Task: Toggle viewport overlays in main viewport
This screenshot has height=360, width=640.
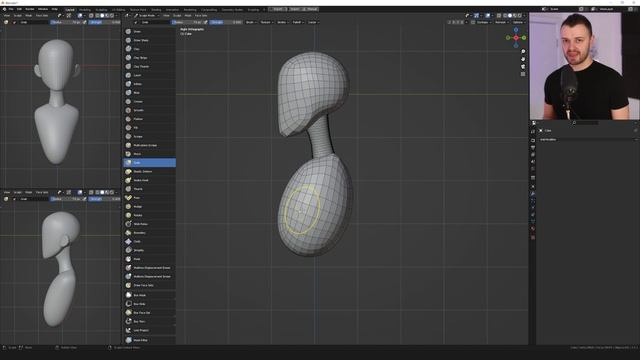Action: (x=488, y=16)
